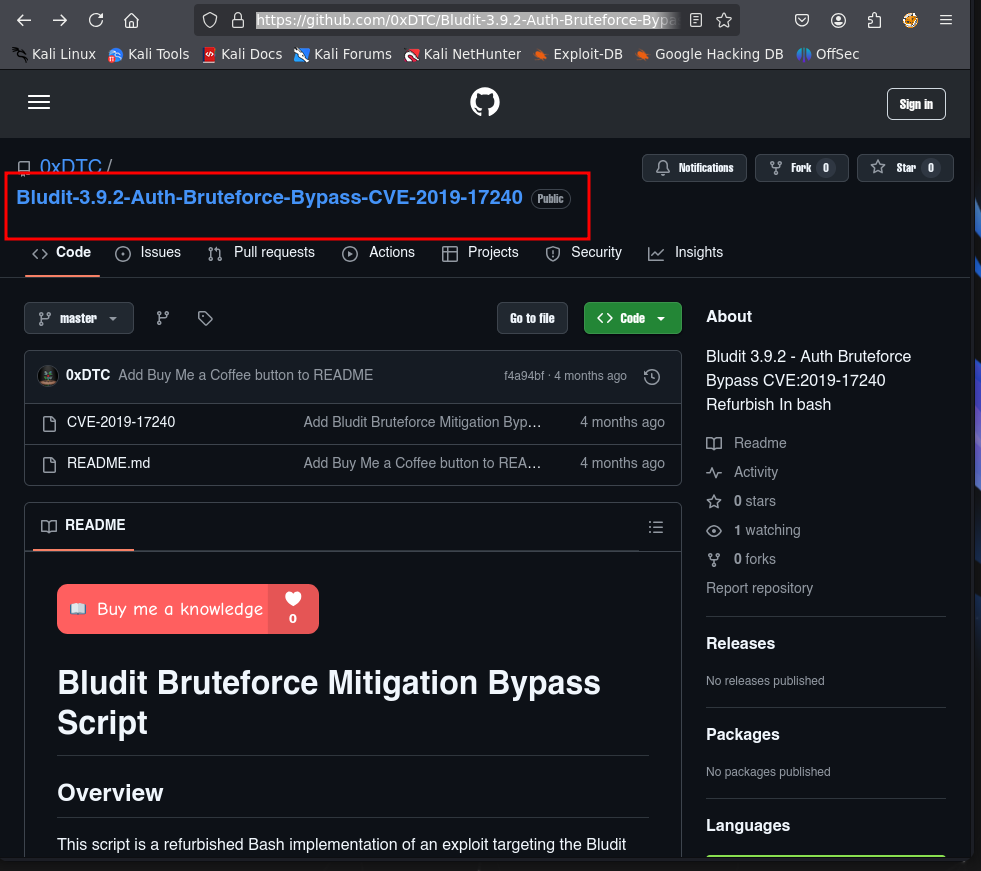Viewport: 981px width, 871px height.
Task: Save page to Pocket
Action: tap(801, 21)
